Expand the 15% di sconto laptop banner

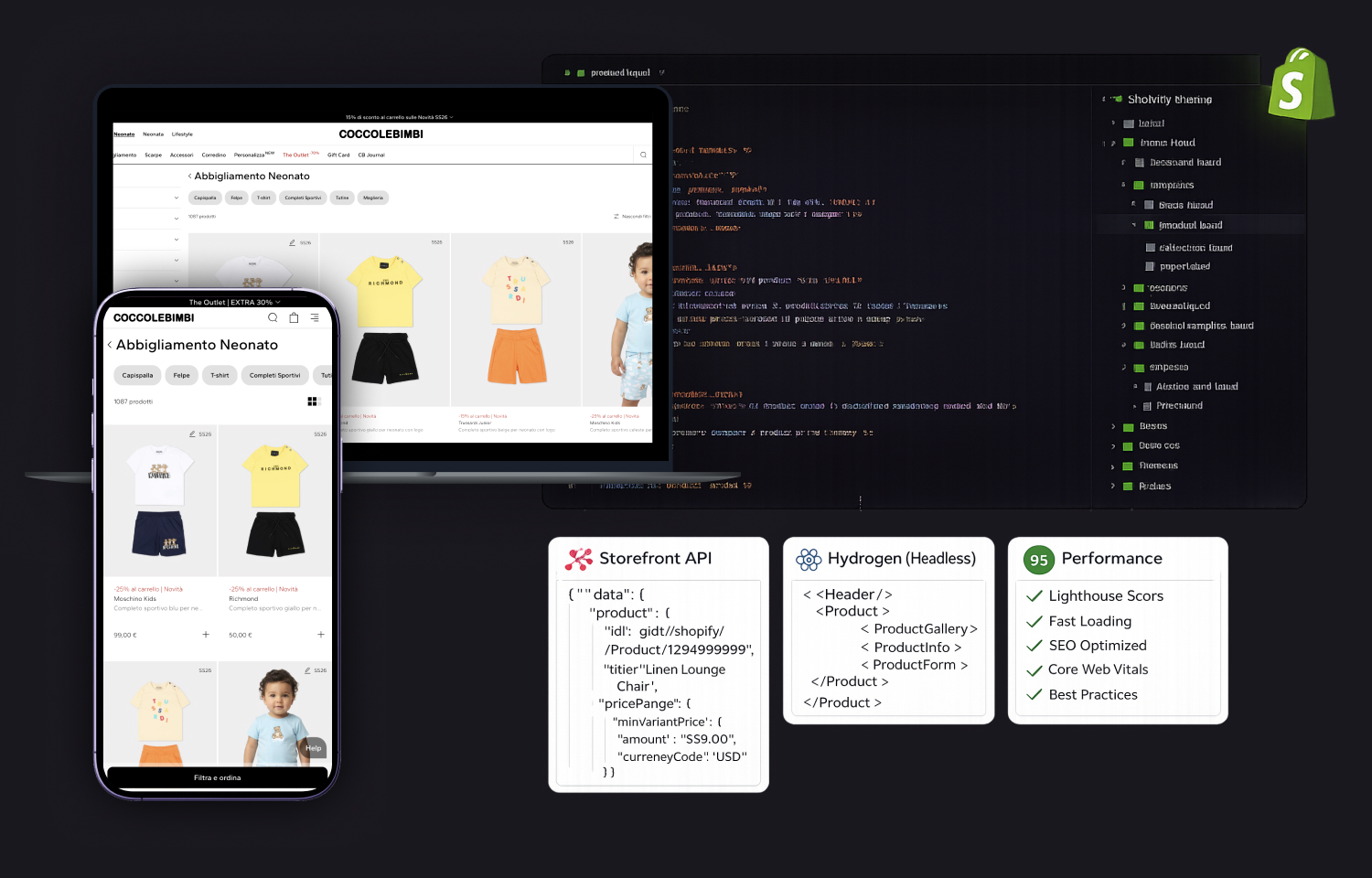click(400, 117)
